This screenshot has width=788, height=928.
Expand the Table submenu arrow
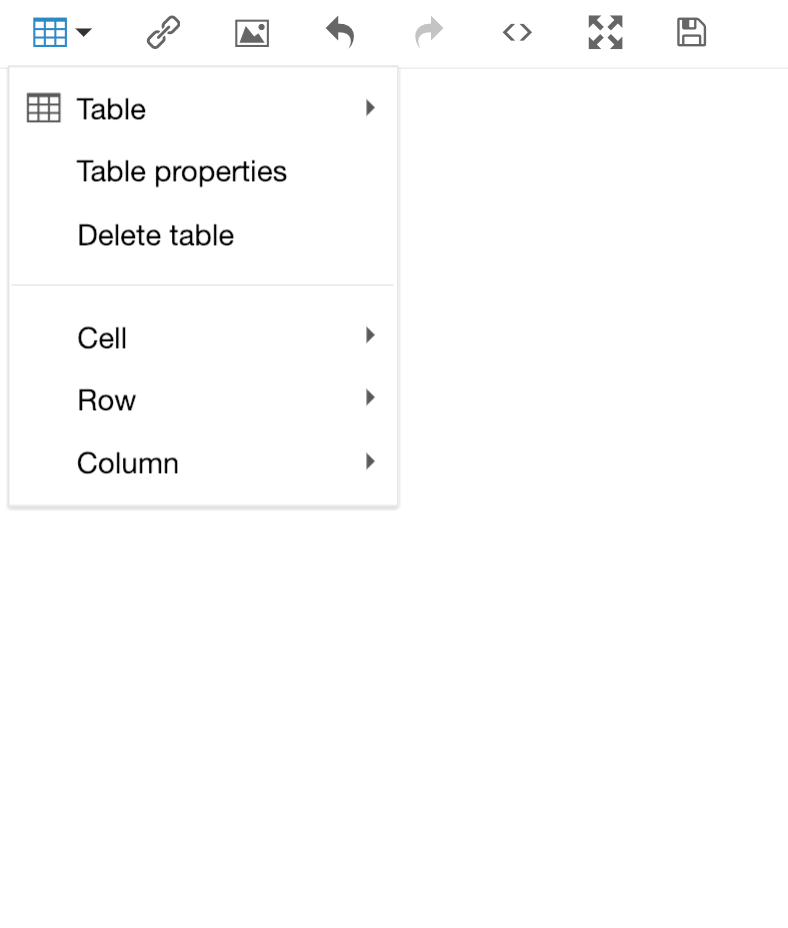click(x=371, y=108)
